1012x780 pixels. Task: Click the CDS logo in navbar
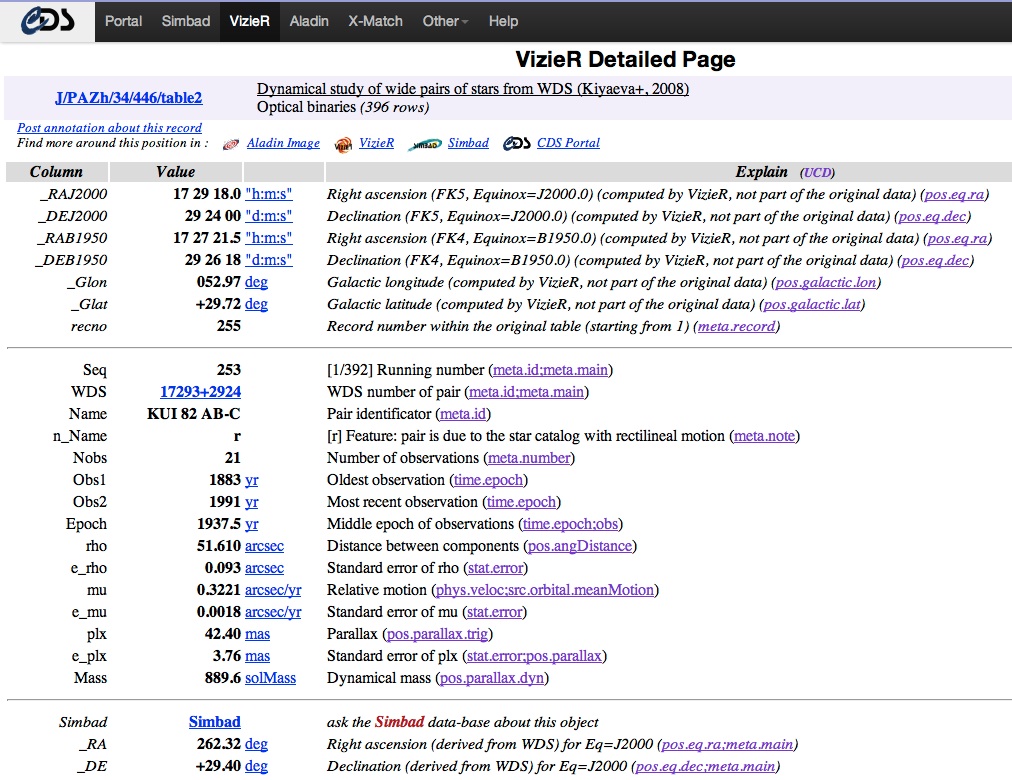click(x=47, y=21)
